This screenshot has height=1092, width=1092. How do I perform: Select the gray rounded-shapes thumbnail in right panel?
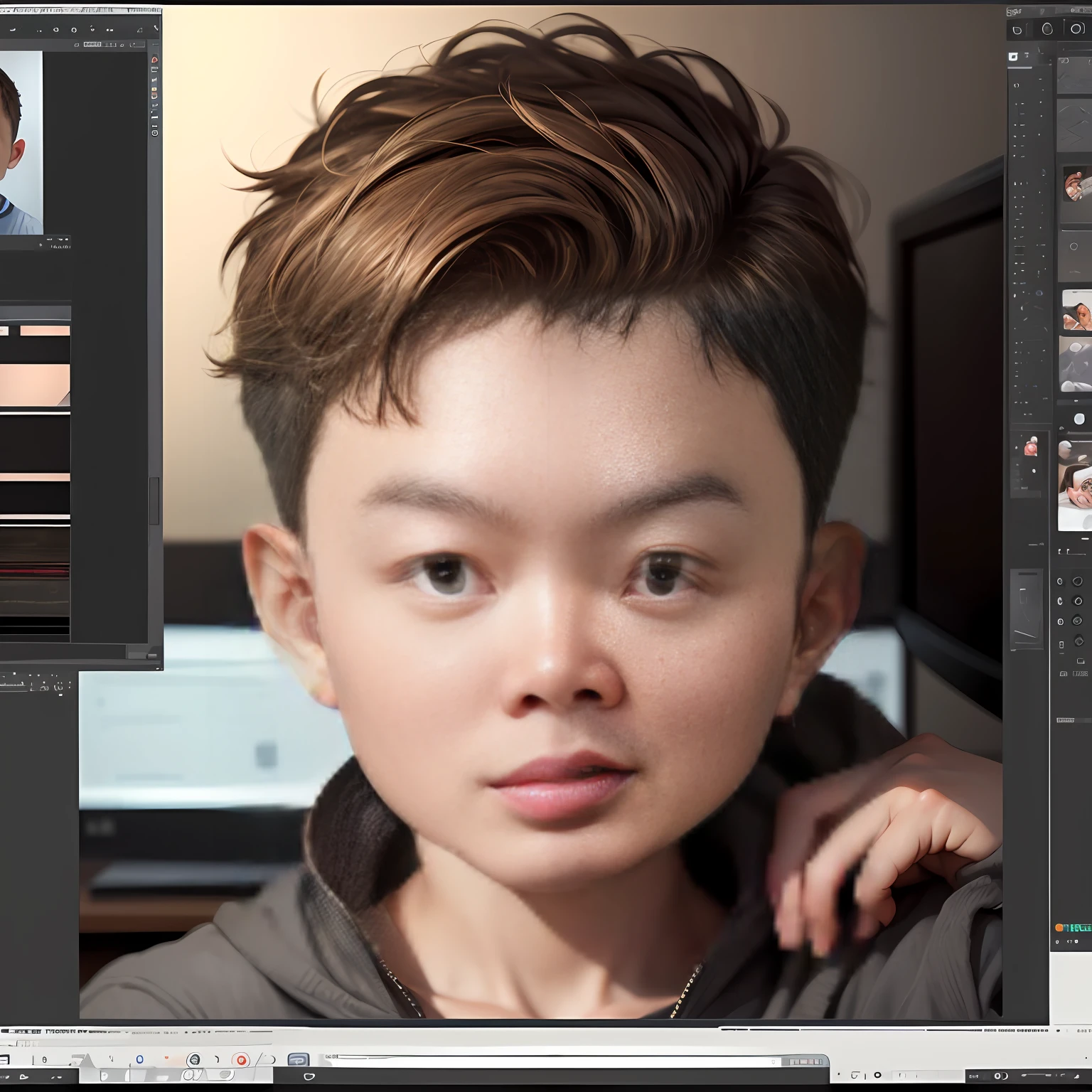[x=1076, y=365]
